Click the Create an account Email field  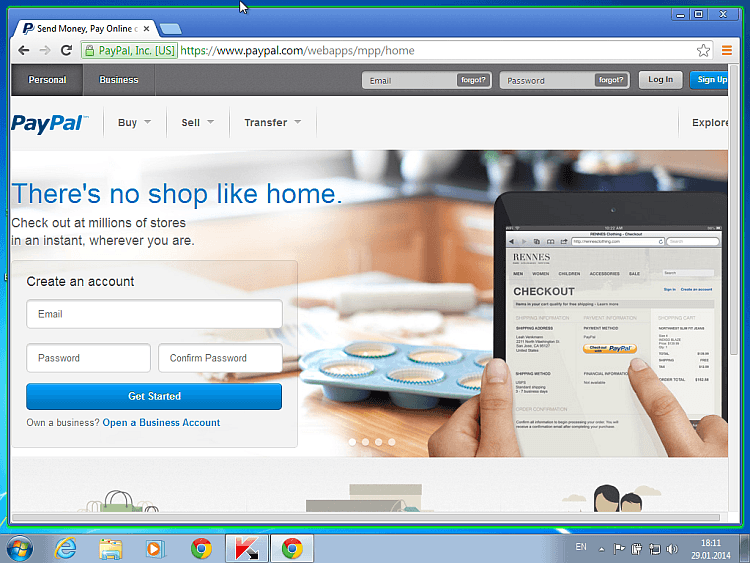[154, 314]
